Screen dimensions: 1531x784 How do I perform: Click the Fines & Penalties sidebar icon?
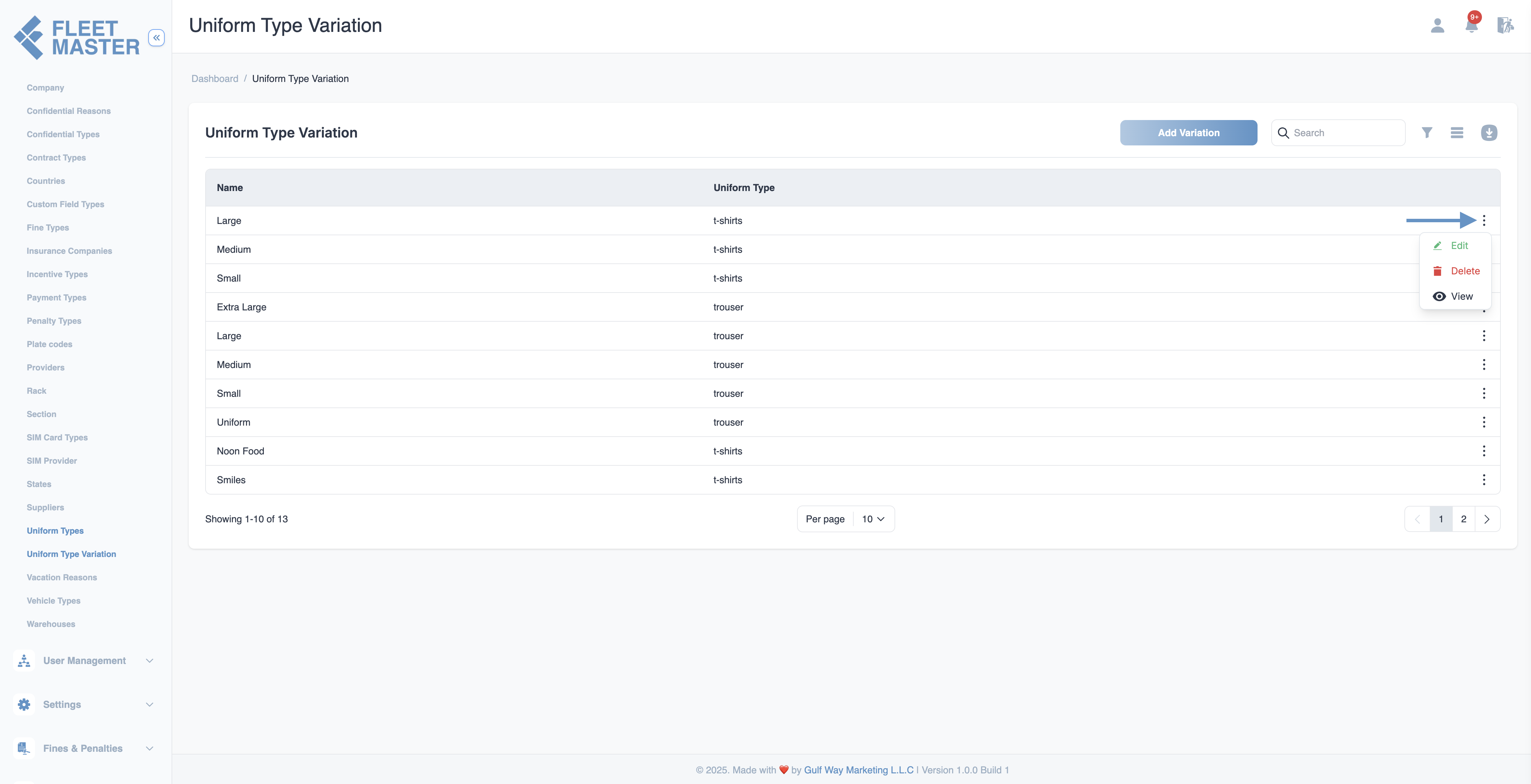click(24, 748)
